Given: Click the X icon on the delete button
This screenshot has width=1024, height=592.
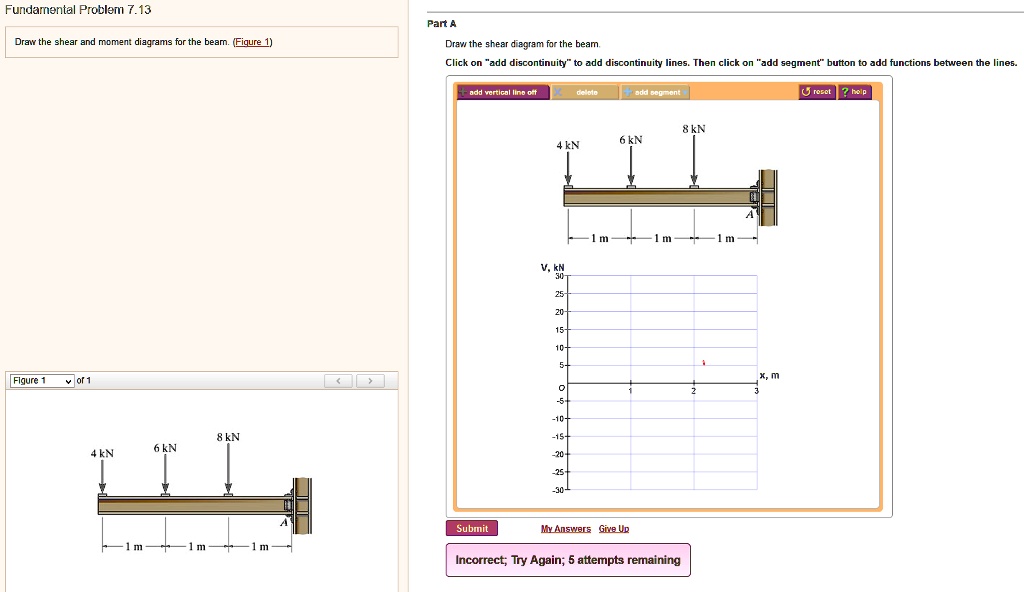Looking at the screenshot, I should pos(558,90).
